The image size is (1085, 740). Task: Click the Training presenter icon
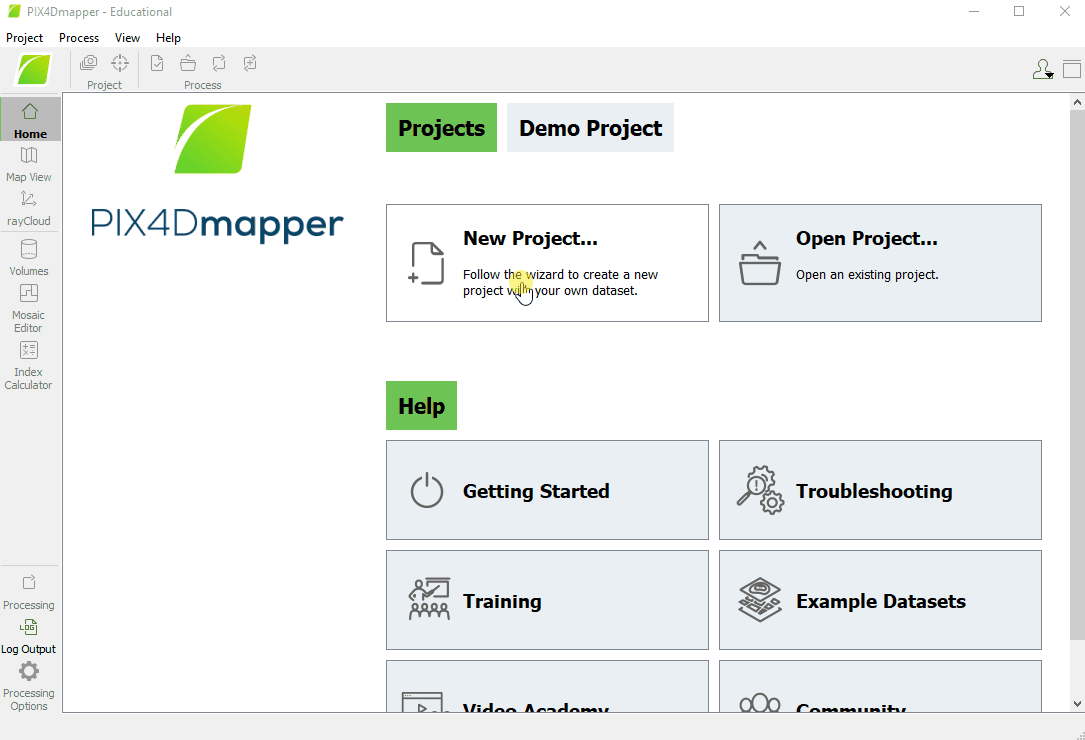(x=429, y=599)
